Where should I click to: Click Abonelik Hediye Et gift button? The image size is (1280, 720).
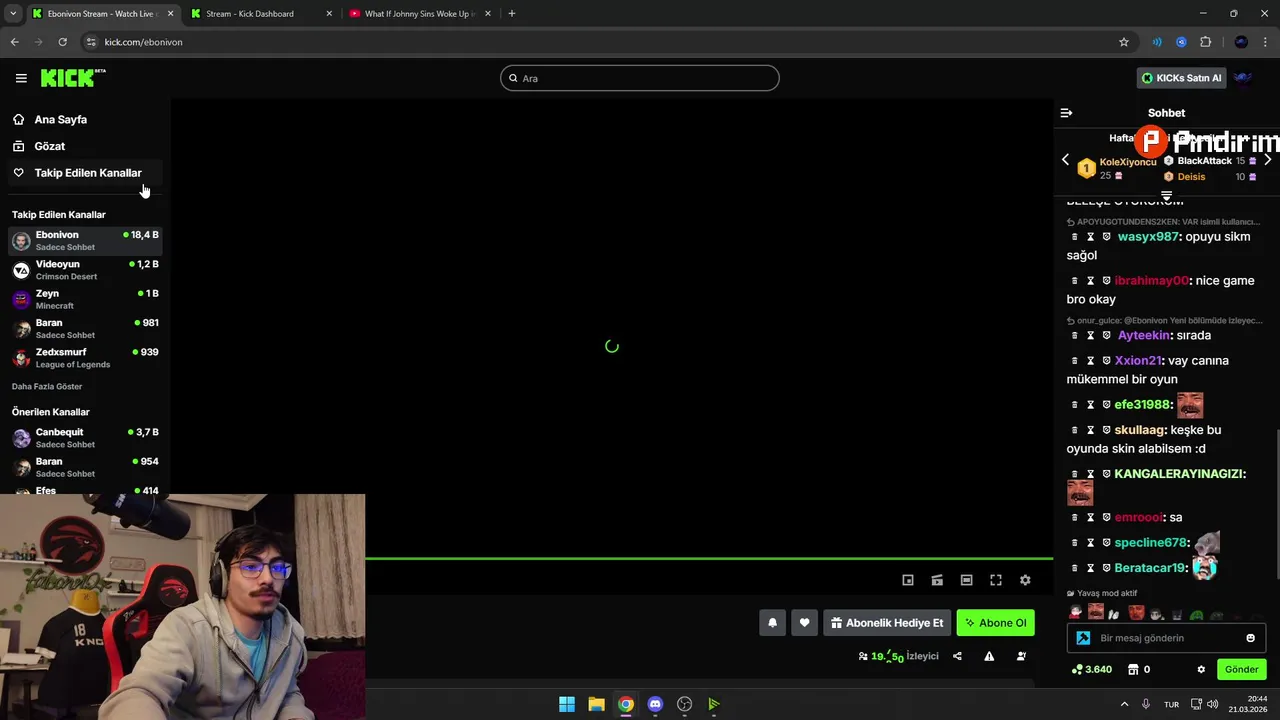(x=887, y=623)
